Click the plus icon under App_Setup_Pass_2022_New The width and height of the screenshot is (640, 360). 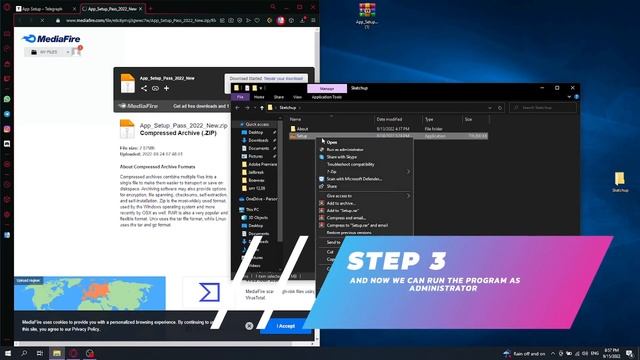(167, 88)
